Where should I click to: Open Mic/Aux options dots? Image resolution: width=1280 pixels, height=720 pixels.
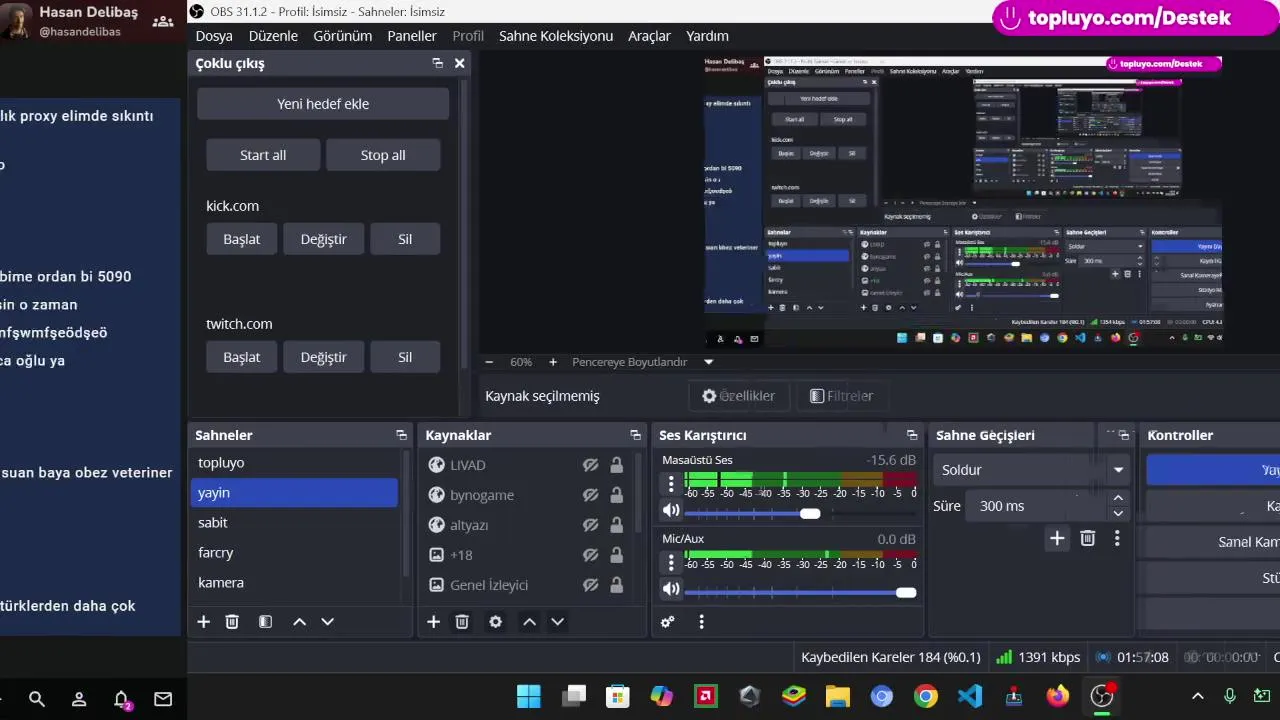pyautogui.click(x=671, y=563)
